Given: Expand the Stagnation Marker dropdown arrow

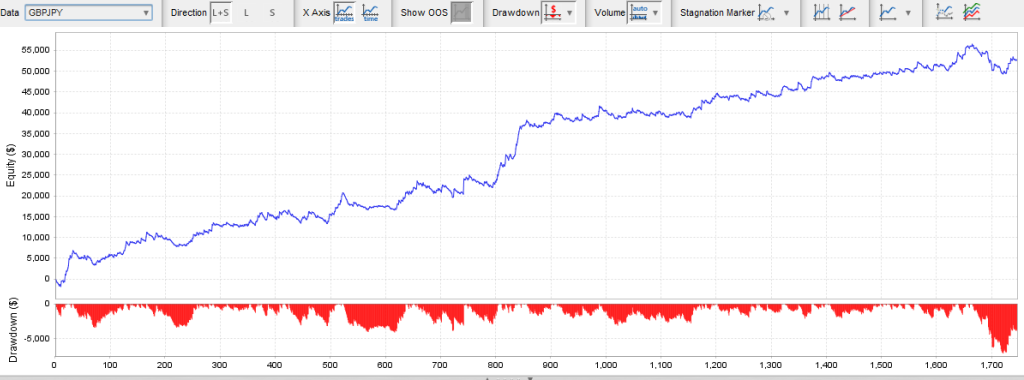Looking at the screenshot, I should point(786,12).
